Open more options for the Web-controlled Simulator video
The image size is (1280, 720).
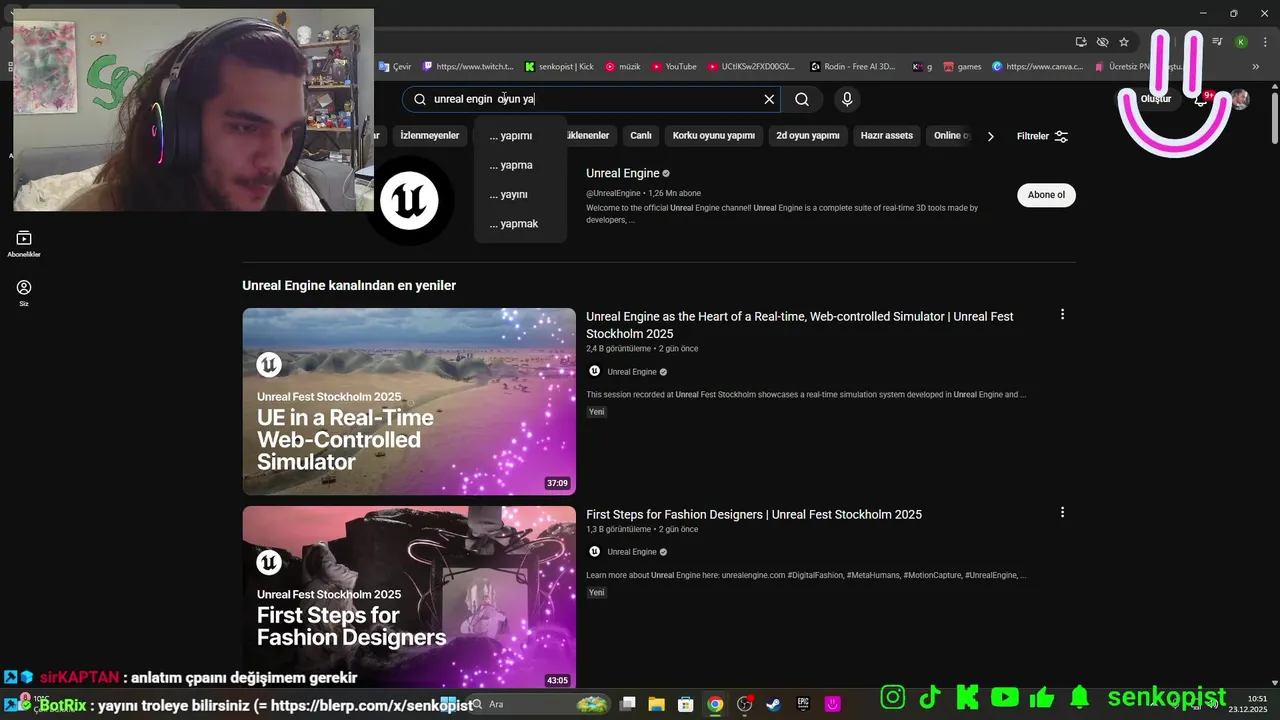pos(1062,314)
